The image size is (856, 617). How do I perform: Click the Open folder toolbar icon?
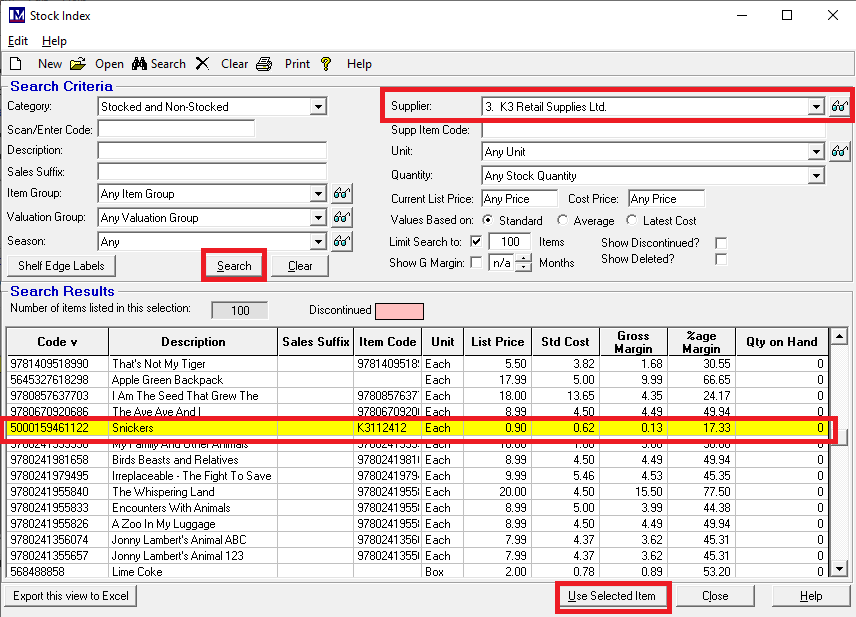click(78, 64)
